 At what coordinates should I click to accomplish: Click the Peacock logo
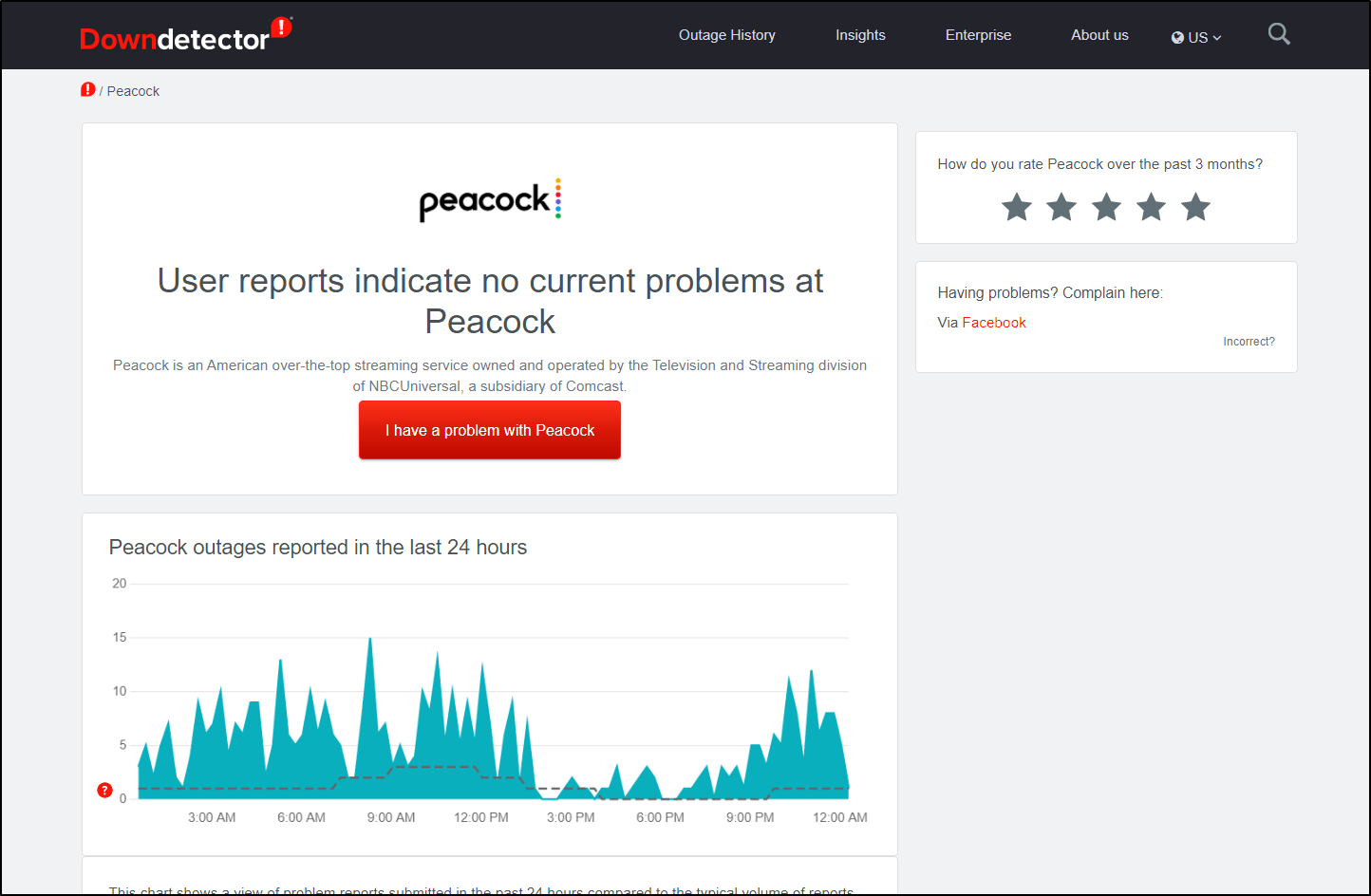point(490,199)
